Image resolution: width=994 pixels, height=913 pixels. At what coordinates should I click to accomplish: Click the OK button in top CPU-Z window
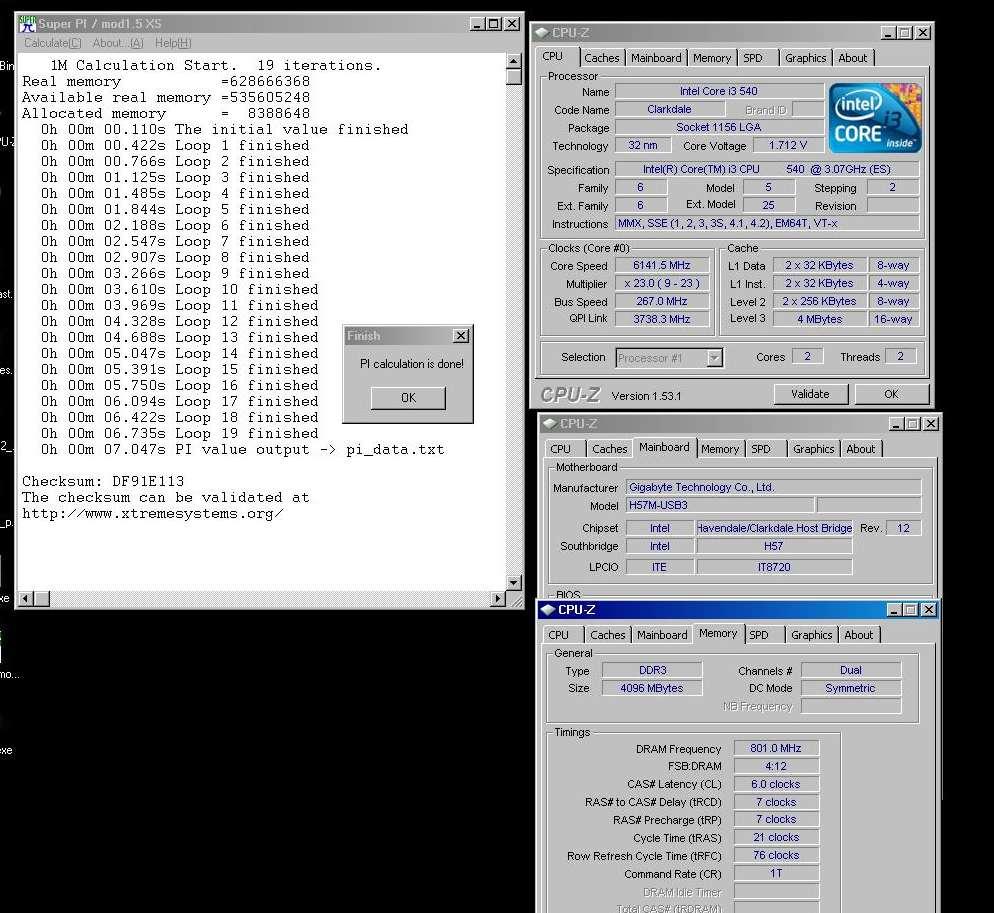point(891,394)
